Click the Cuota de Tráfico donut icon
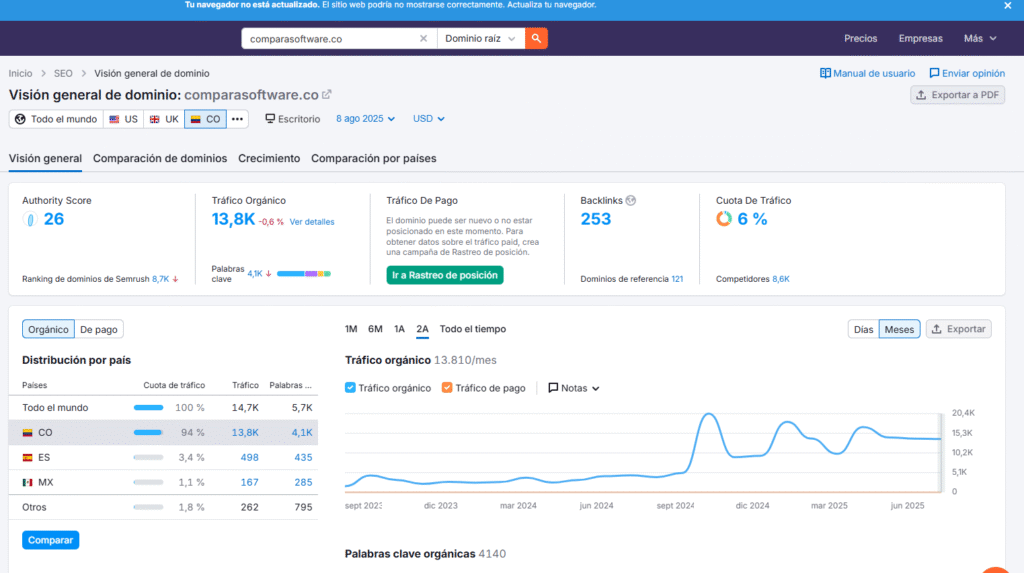 click(x=724, y=219)
